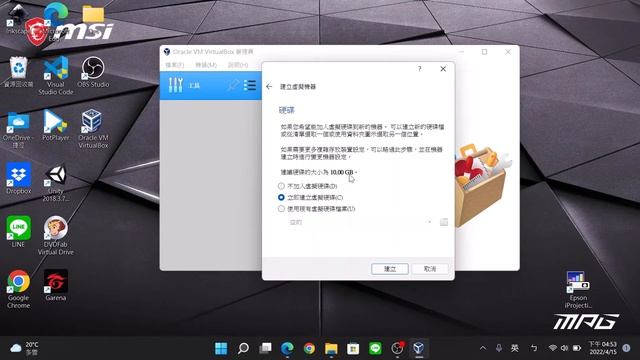
Task: Click the browse folder icon beside disk dropdown
Action: 444,222
